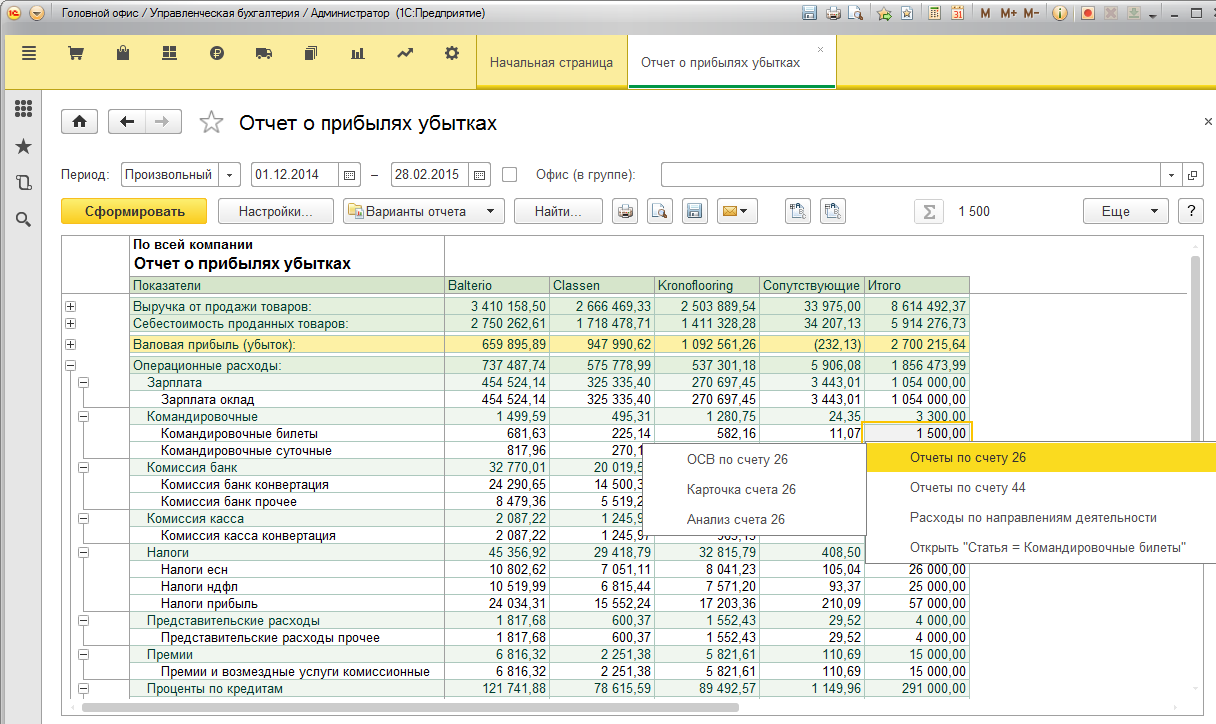Add report to favorites with star outline
The height and width of the screenshot is (724, 1216).
coord(211,122)
